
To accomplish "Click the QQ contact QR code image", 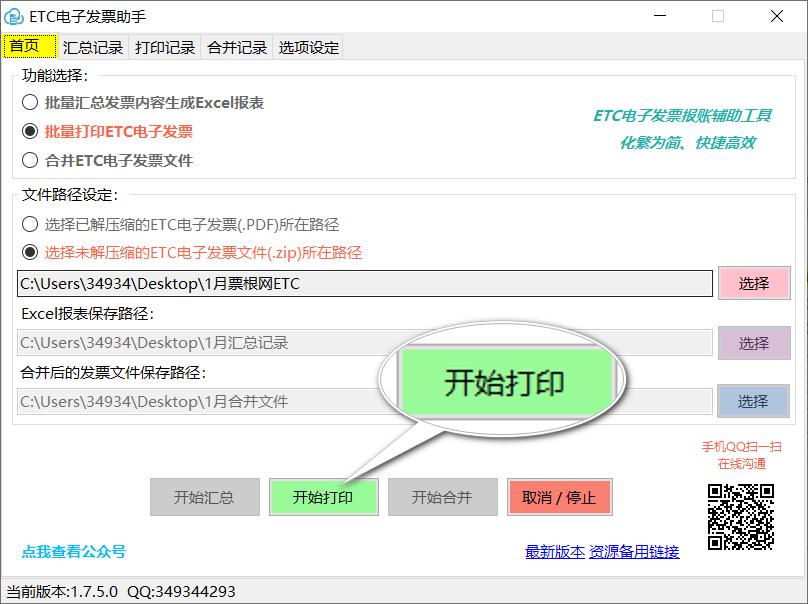I will [740, 517].
